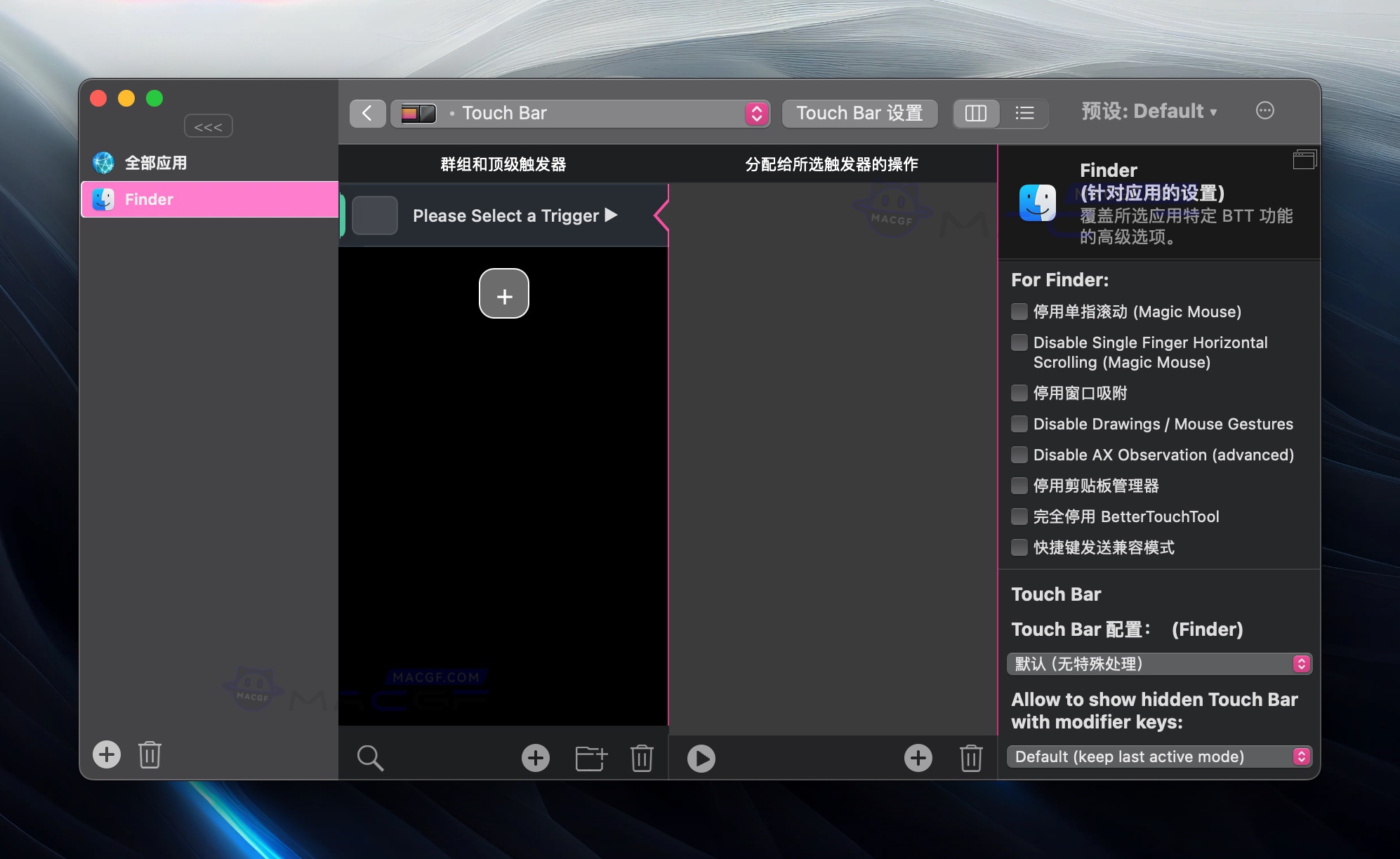This screenshot has width=1400, height=859.
Task: Run the selected action with the play icon
Action: click(x=700, y=757)
